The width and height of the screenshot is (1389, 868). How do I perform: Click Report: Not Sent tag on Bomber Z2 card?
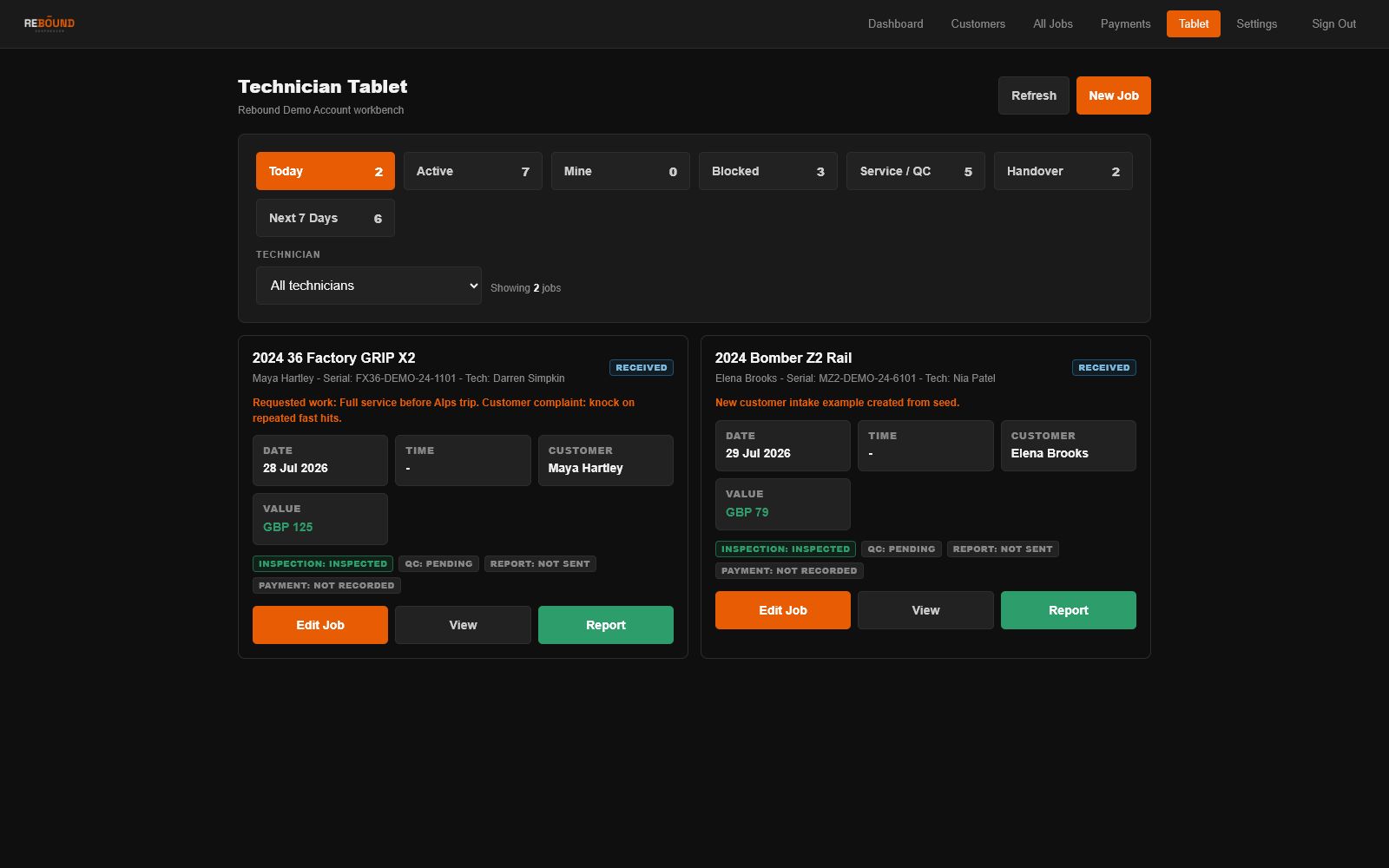tap(1003, 549)
